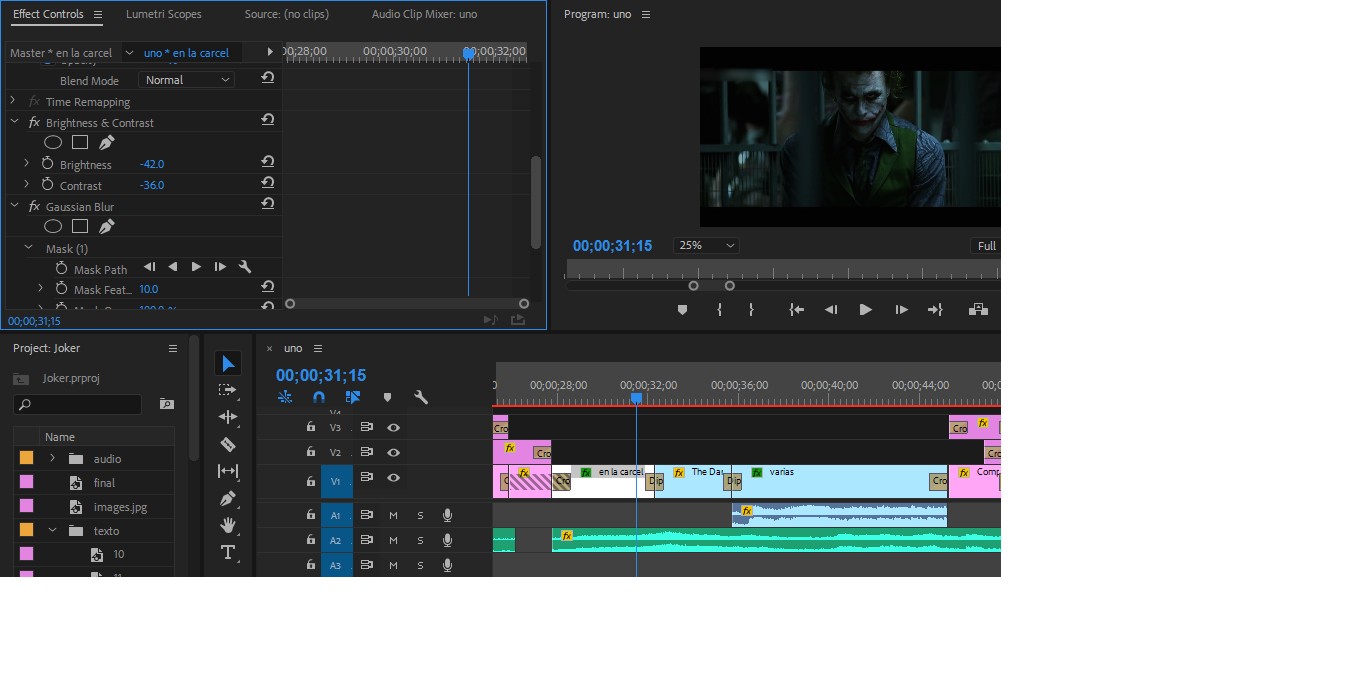Mark Out point in Program monitor
Image resolution: width=1360 pixels, height=676 pixels.
[x=751, y=310]
